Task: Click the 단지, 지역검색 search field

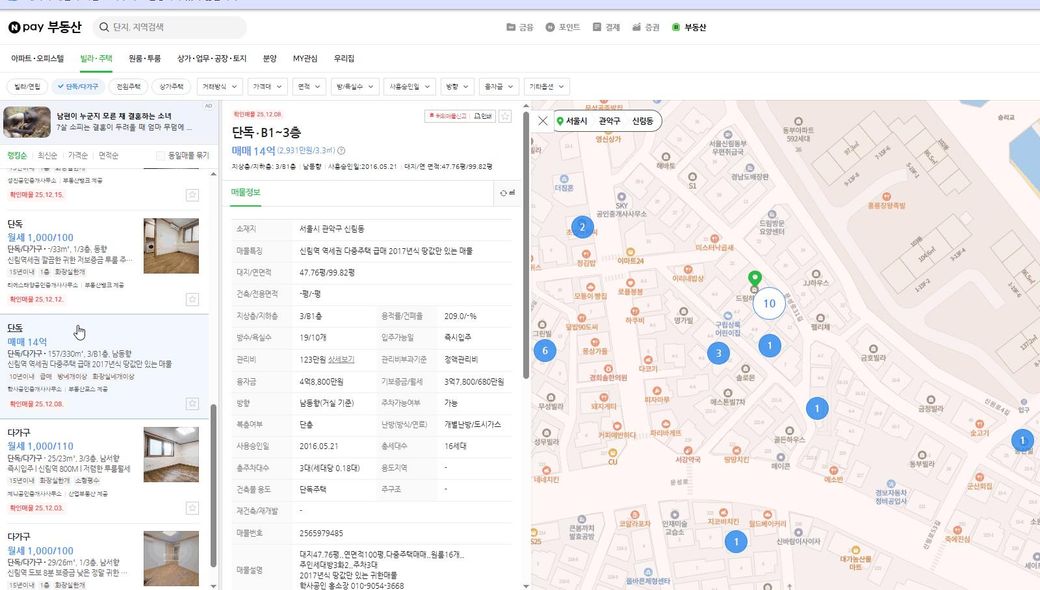Action: (170, 27)
